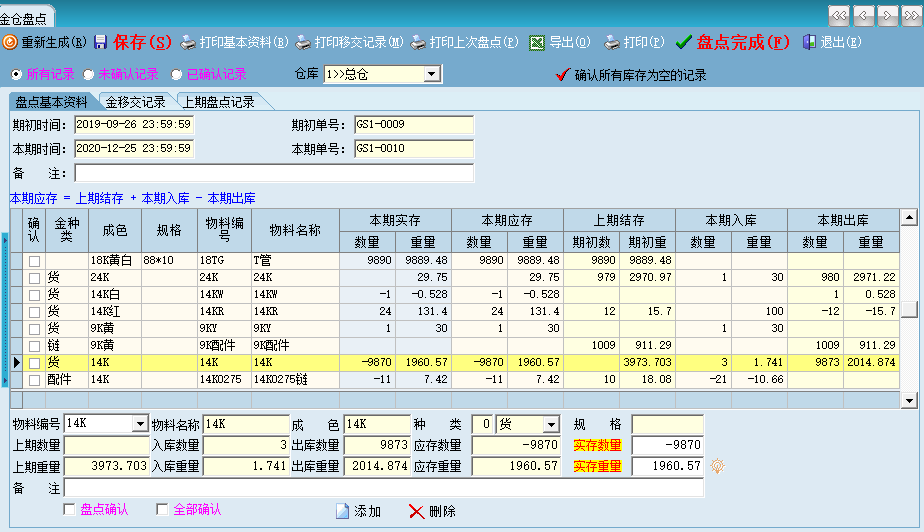Click the 保存(S) floppy disk icon
Image resolution: width=924 pixels, height=532 pixels.
coord(101,42)
